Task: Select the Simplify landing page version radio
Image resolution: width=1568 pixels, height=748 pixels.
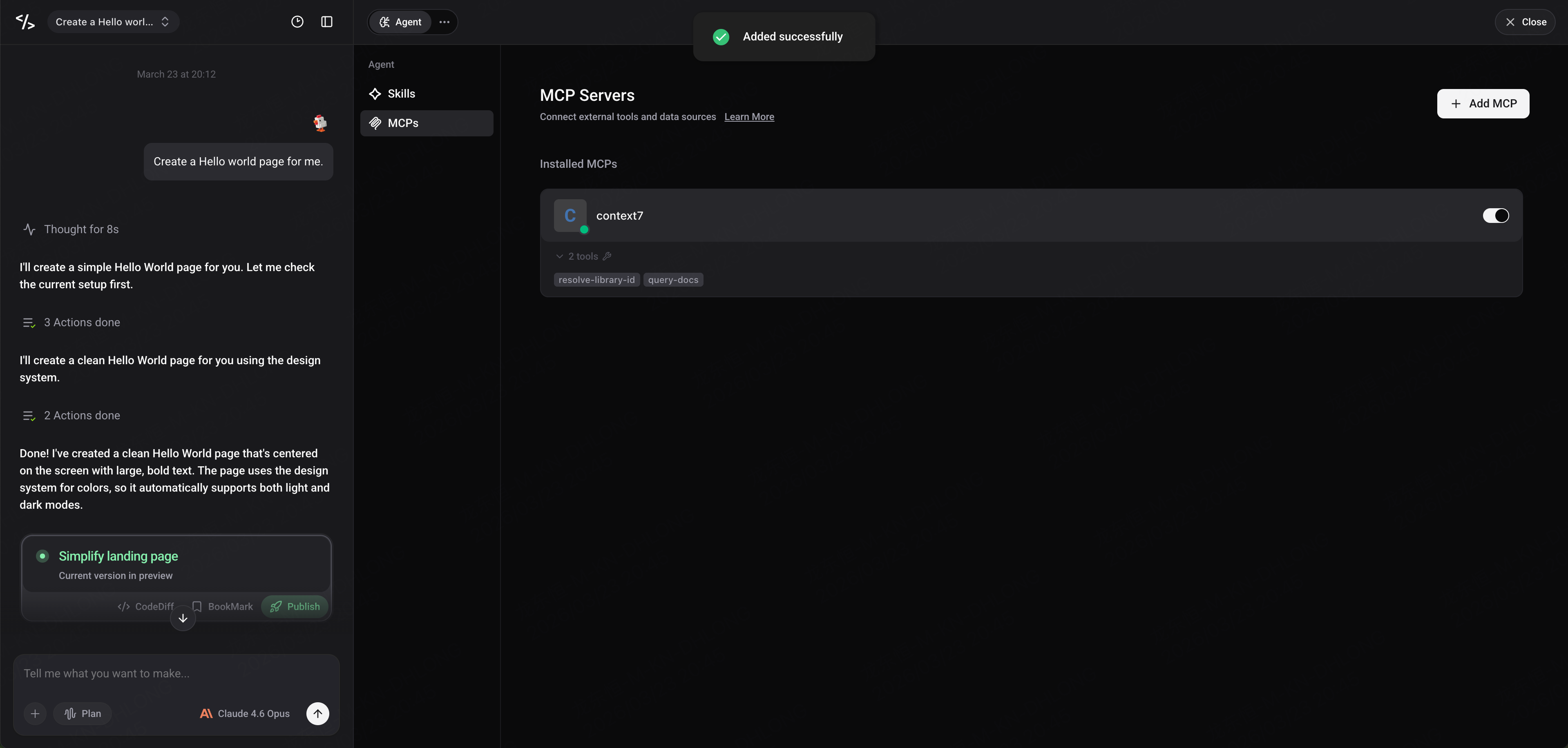Action: pos(42,556)
